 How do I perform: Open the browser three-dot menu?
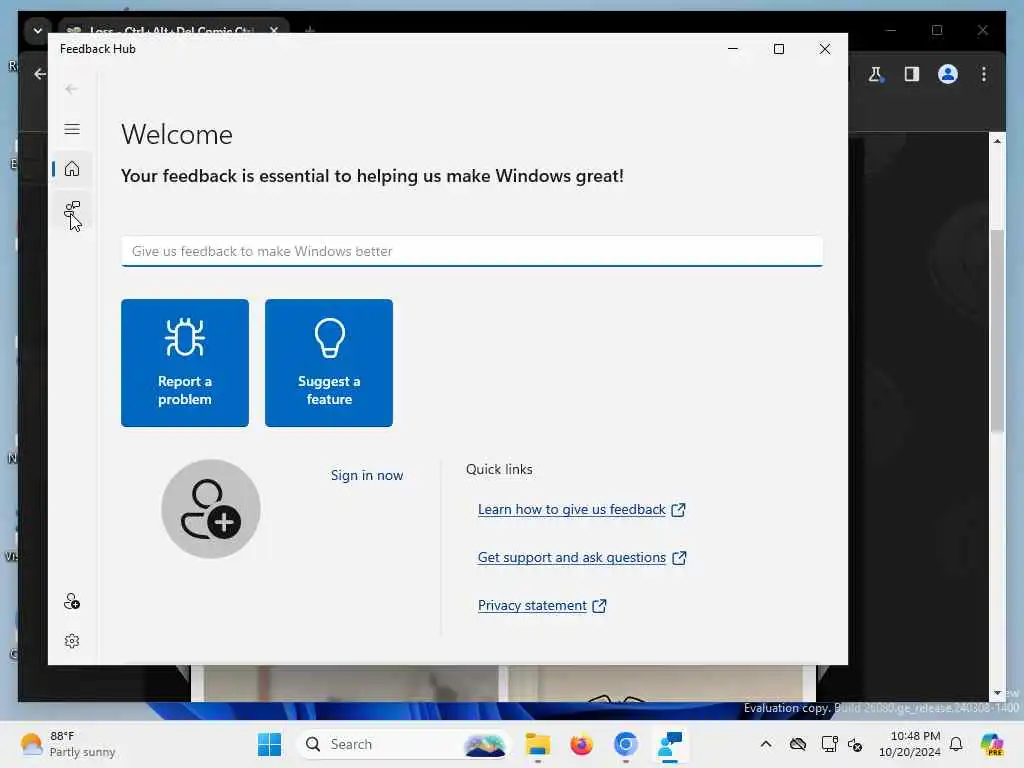point(984,74)
